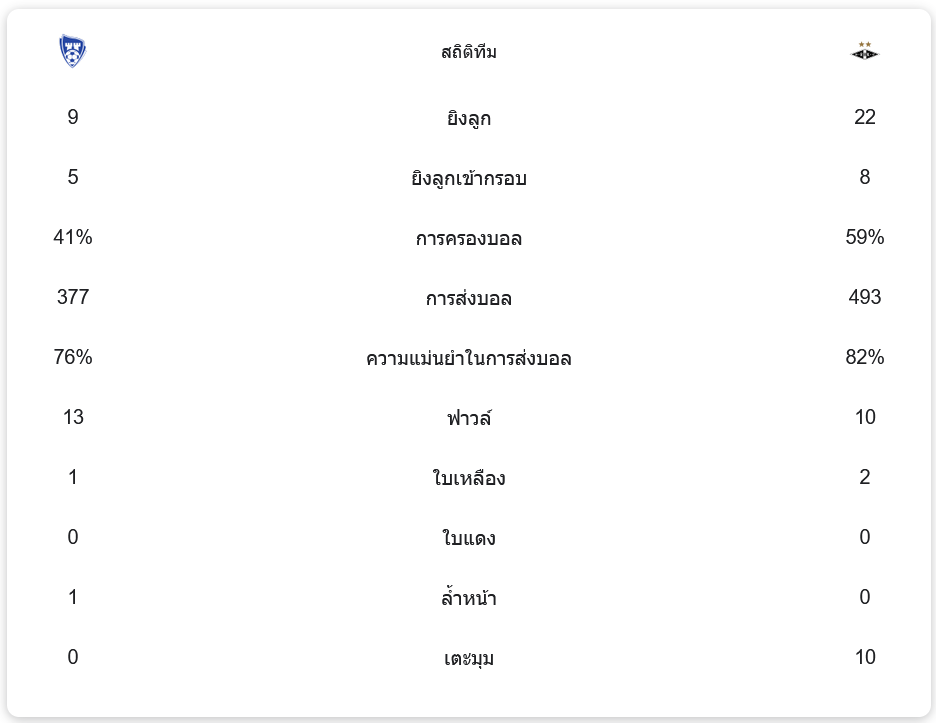Viewport: 936px width, 723px height.
Task: Select the ยิงลูกเข้ากรอบ stat label
Action: click(x=468, y=179)
